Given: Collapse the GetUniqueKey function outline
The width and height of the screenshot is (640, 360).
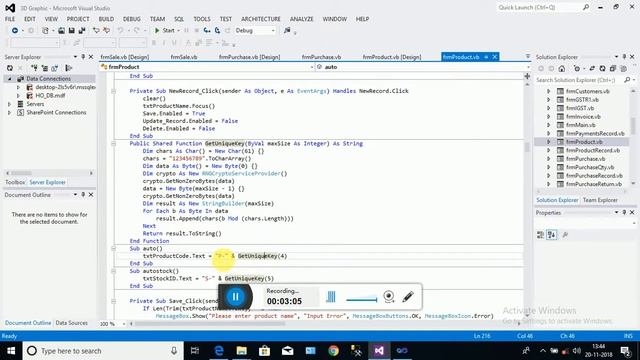Looking at the screenshot, I should click(x=113, y=144).
